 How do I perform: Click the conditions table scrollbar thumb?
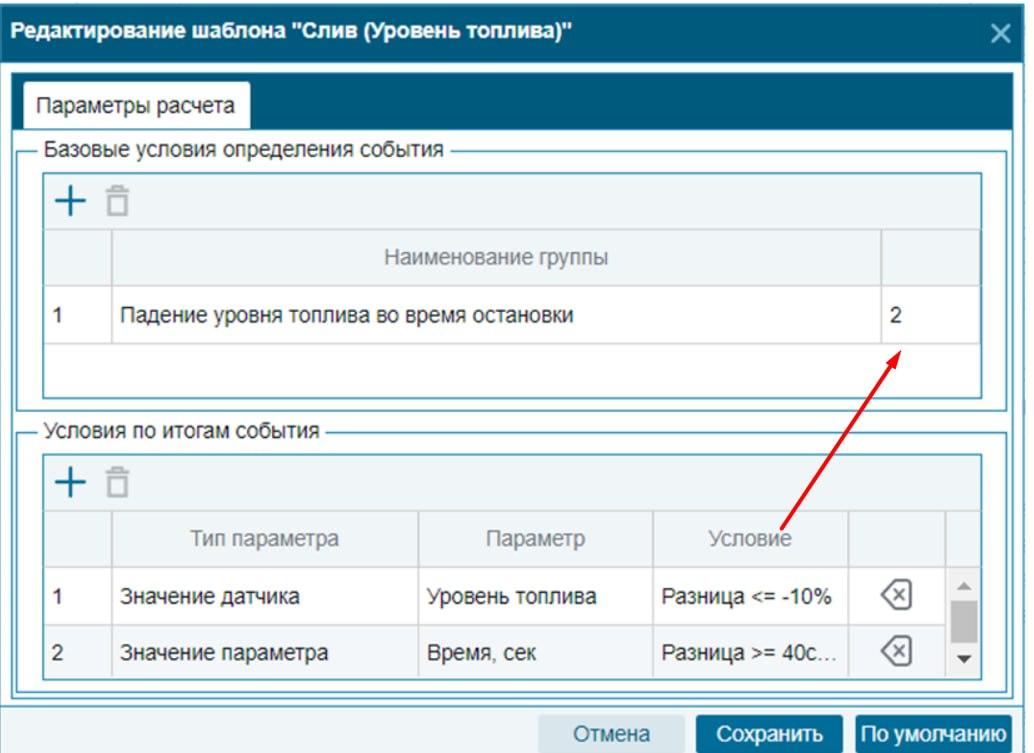[963, 621]
